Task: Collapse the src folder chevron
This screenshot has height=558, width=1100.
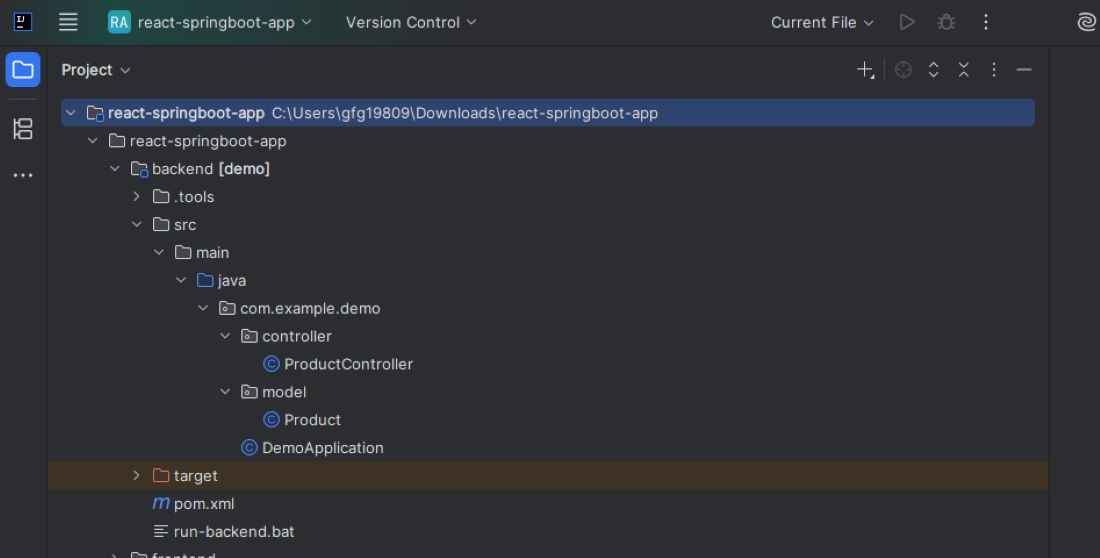Action: [137, 225]
